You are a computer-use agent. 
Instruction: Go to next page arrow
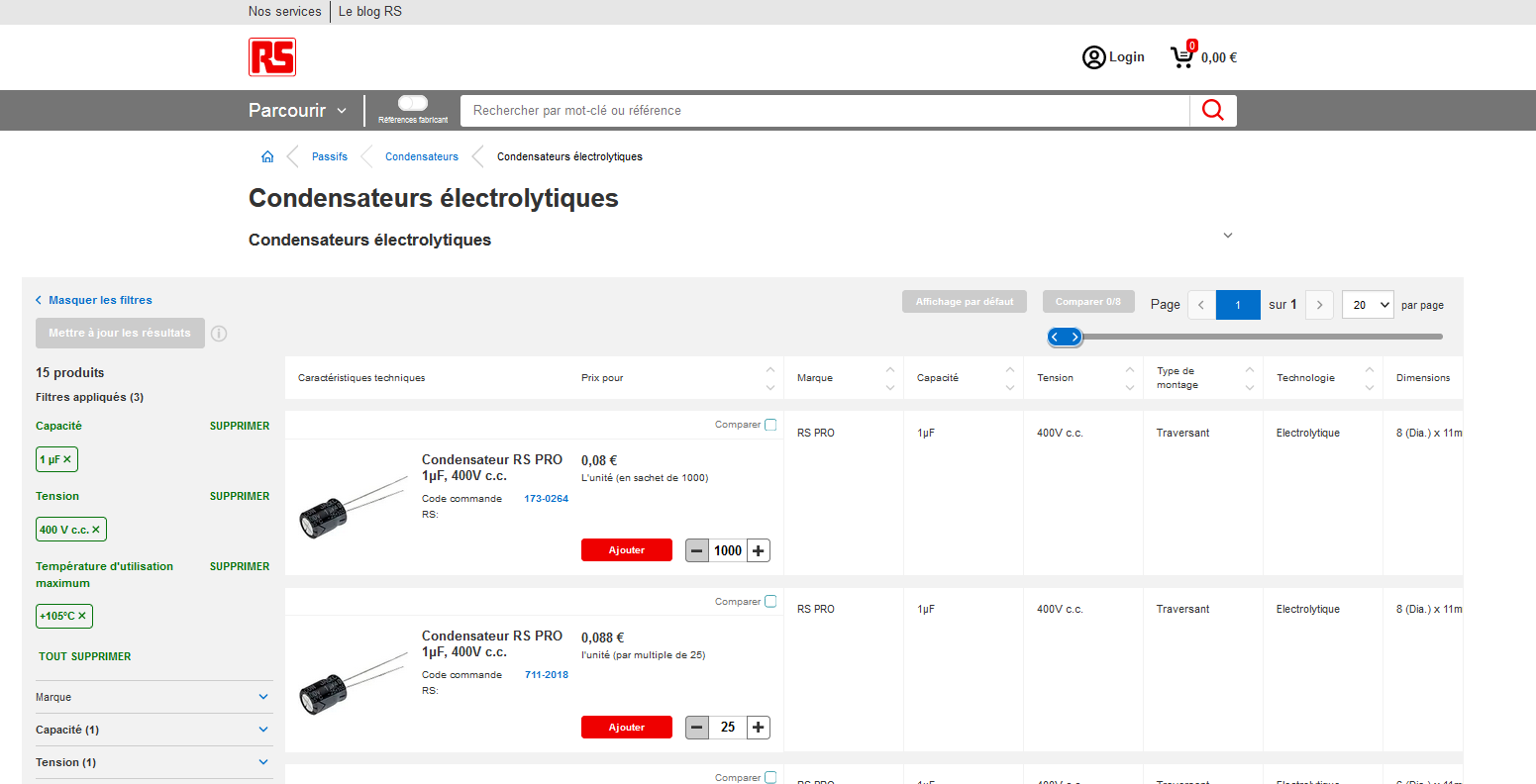[1319, 305]
